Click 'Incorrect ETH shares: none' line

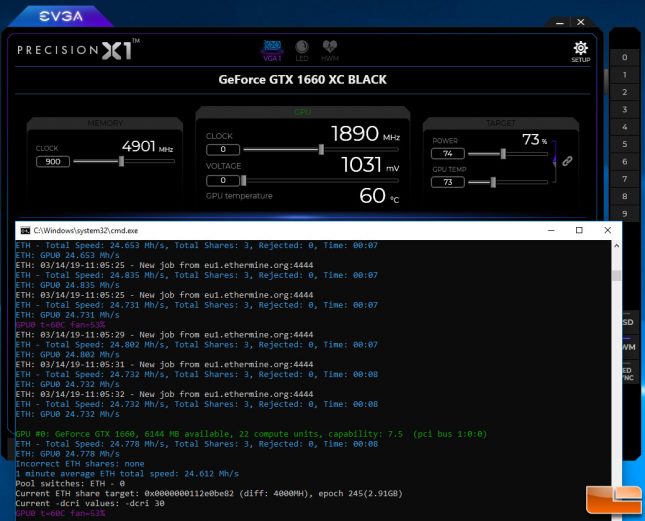pyautogui.click(x=80, y=464)
